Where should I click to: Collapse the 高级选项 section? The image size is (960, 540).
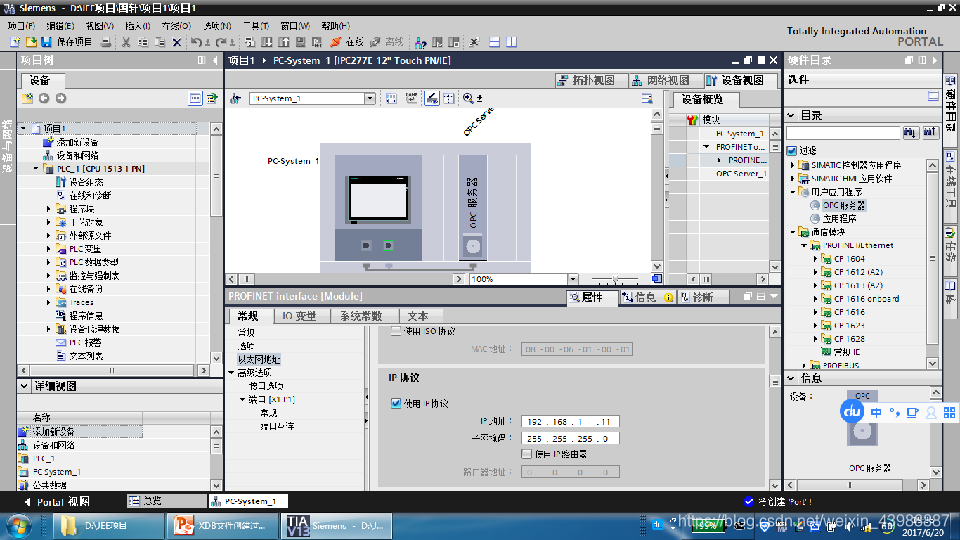(x=231, y=372)
